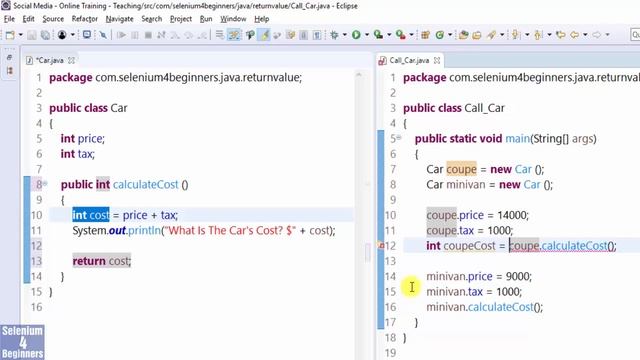Toggle the highlighted pencil toolbar button
This screenshot has width=640, height=360.
(264, 35)
